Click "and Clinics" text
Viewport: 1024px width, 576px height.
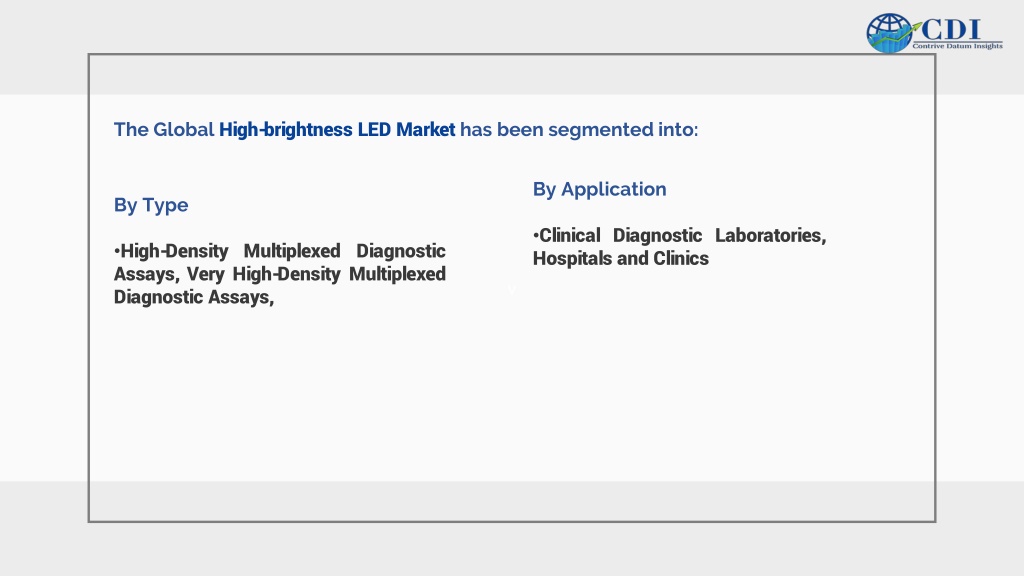[663, 258]
